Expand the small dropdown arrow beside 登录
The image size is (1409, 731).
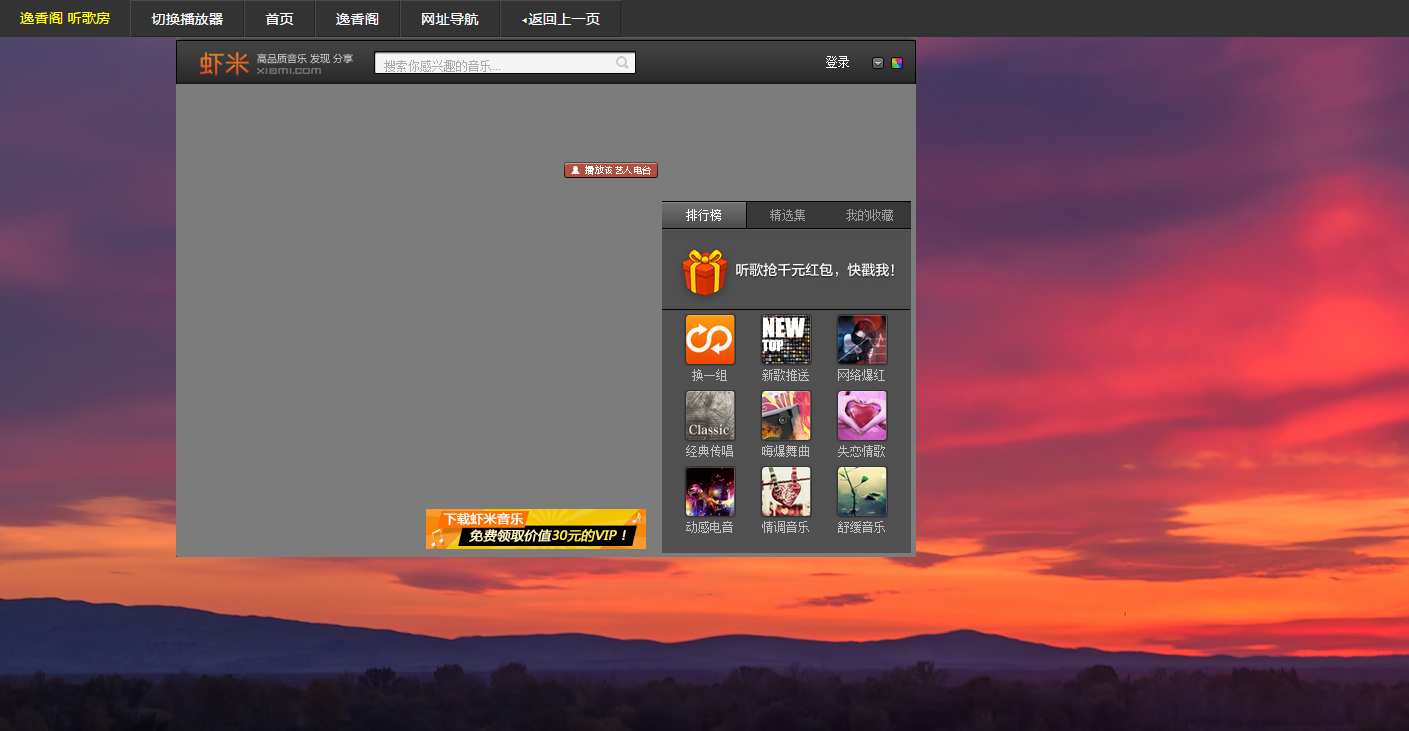click(878, 63)
